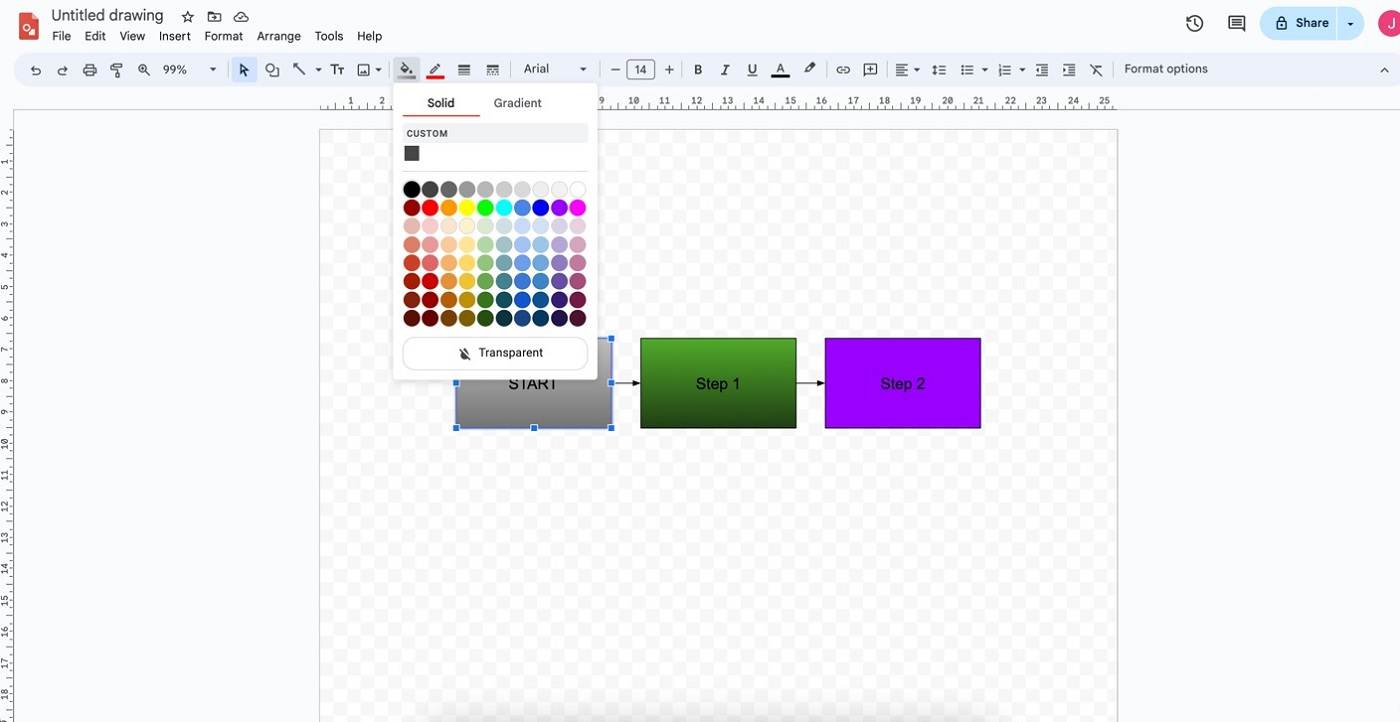Choose the Text box tool icon
The height and width of the screenshot is (722, 1400).
click(x=337, y=70)
